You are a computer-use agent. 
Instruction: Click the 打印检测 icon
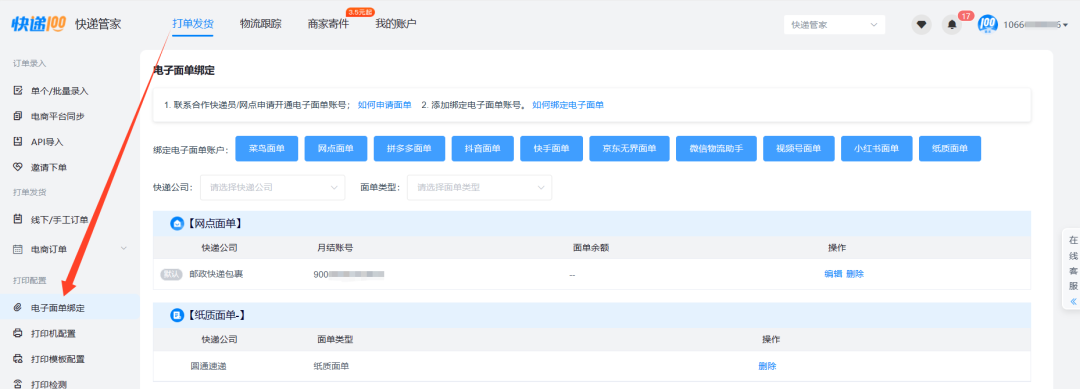(19, 383)
